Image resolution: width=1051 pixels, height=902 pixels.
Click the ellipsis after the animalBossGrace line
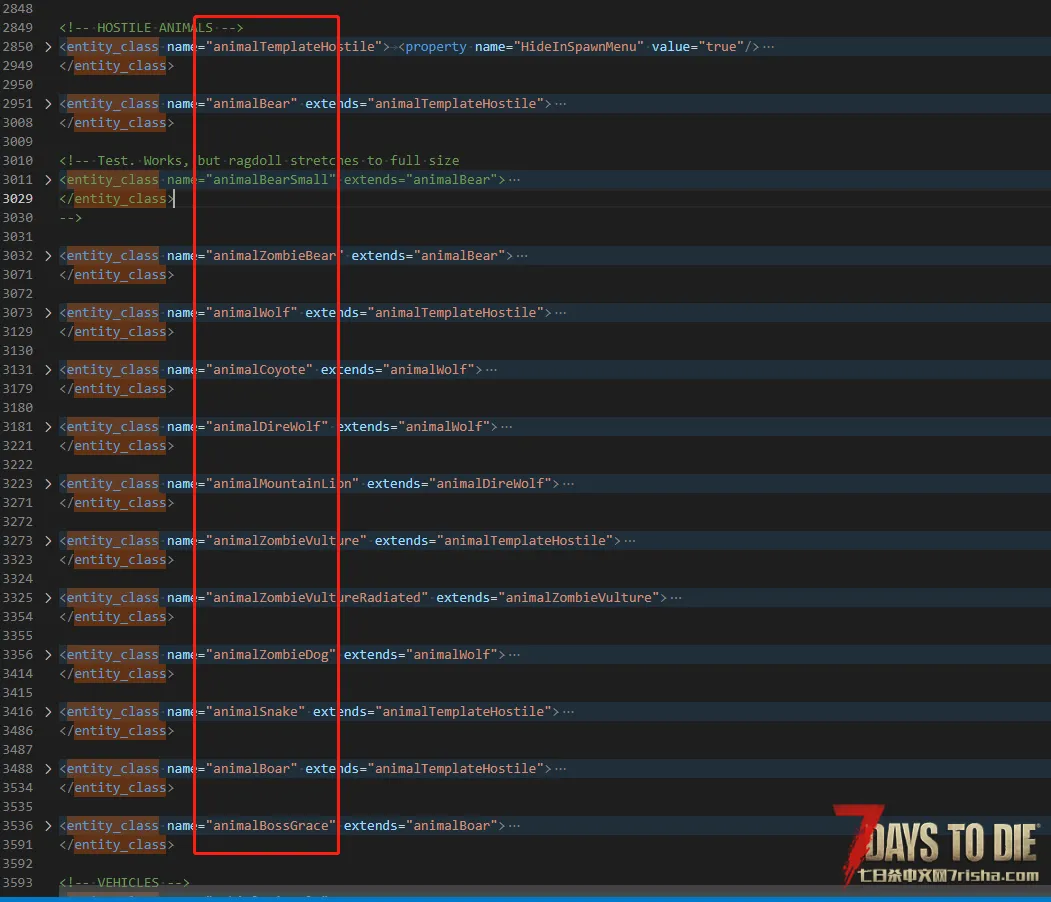[x=515, y=826]
